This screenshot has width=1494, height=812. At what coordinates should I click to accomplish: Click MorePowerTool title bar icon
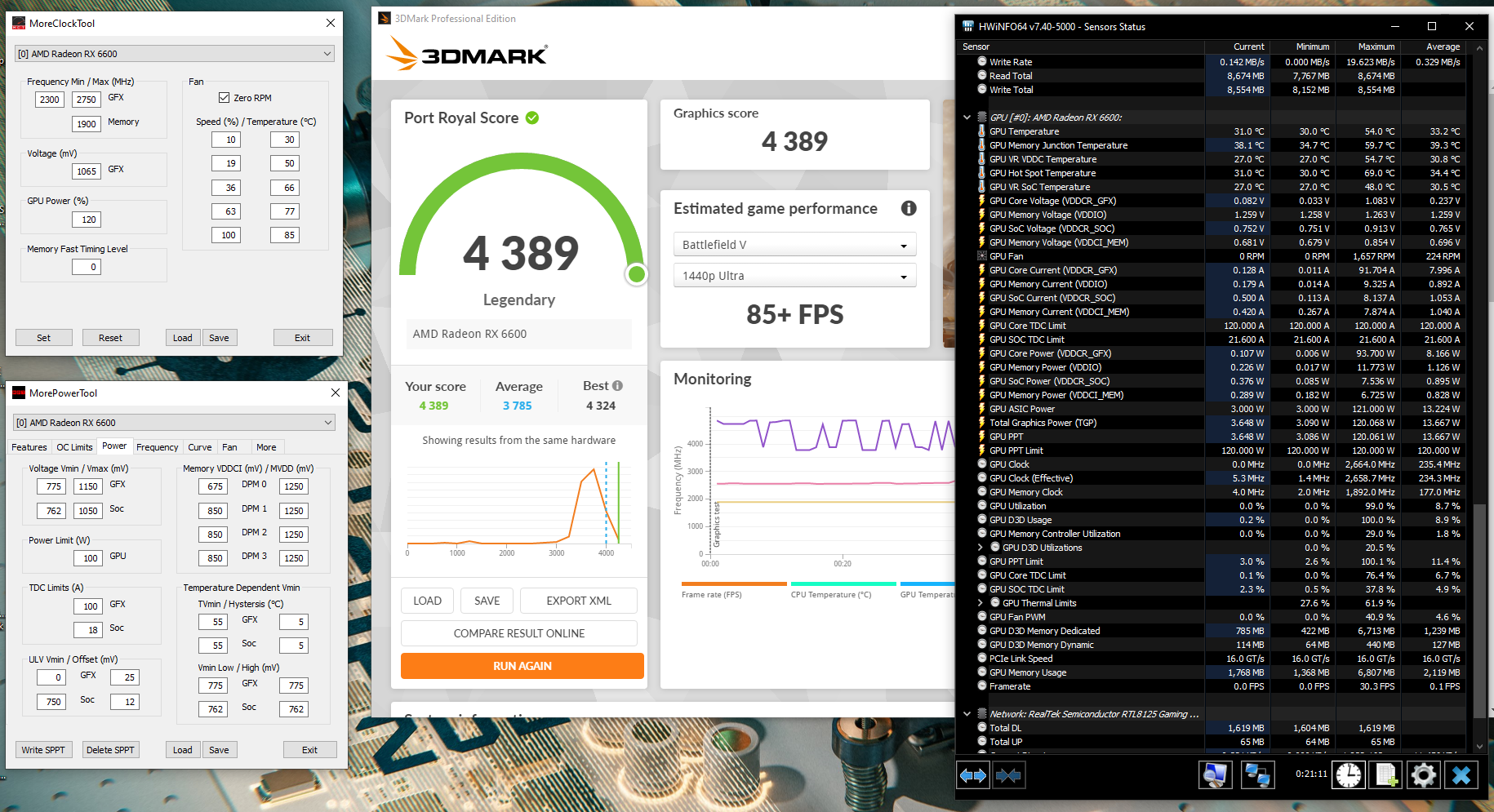tap(19, 393)
